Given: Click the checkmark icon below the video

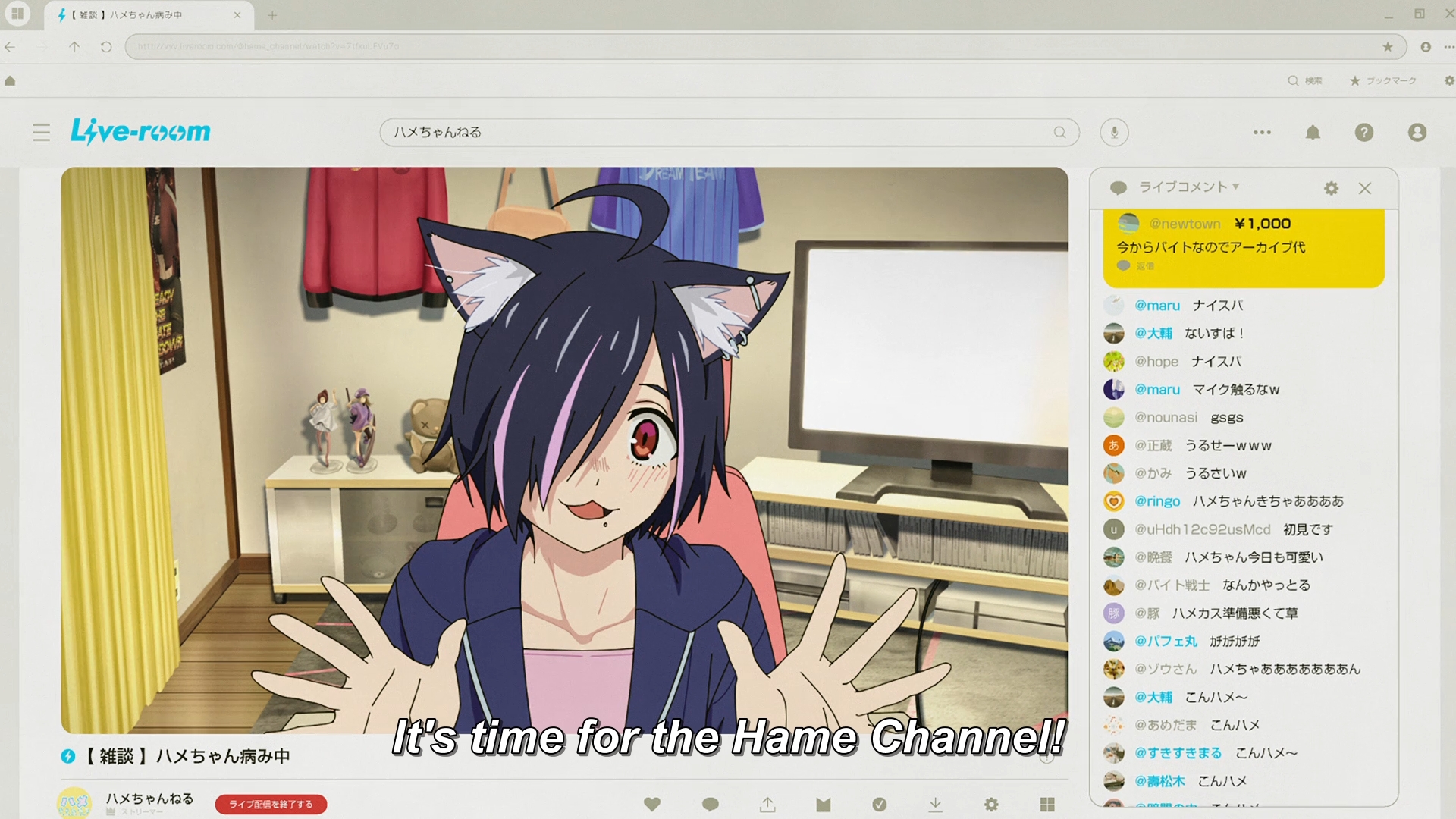Looking at the screenshot, I should [x=880, y=804].
